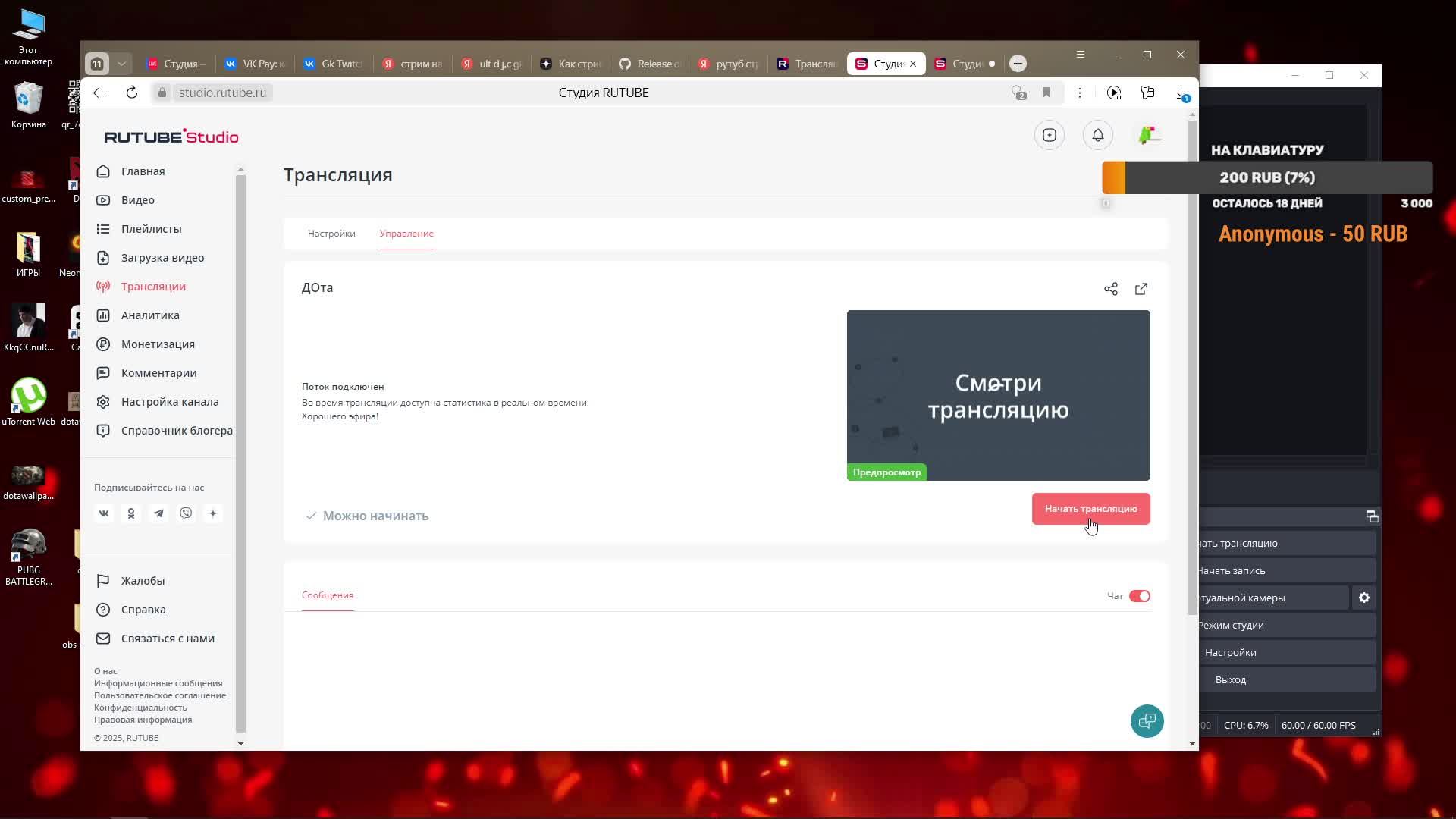This screenshot has width=1456, height=819.
Task: Open the Плейлисты section
Action: tap(151, 229)
